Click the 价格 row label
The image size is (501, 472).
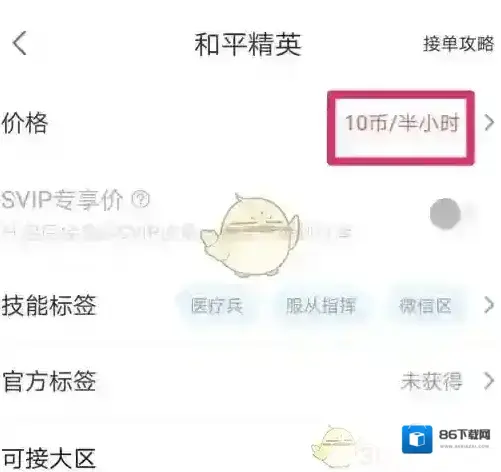pyautogui.click(x=25, y=123)
